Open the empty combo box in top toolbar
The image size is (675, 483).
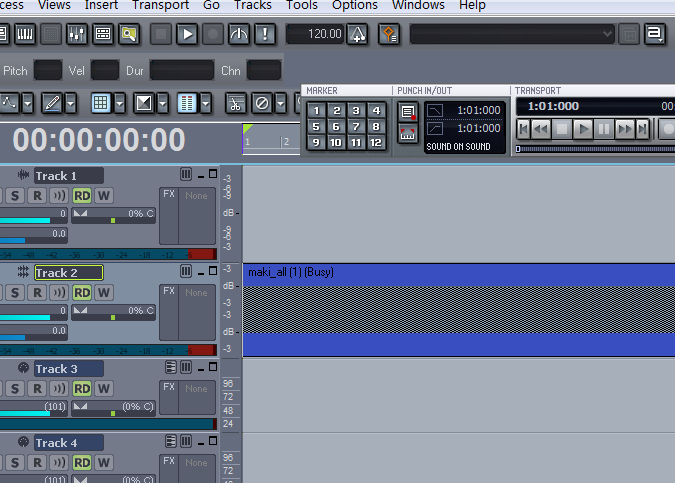pos(512,34)
